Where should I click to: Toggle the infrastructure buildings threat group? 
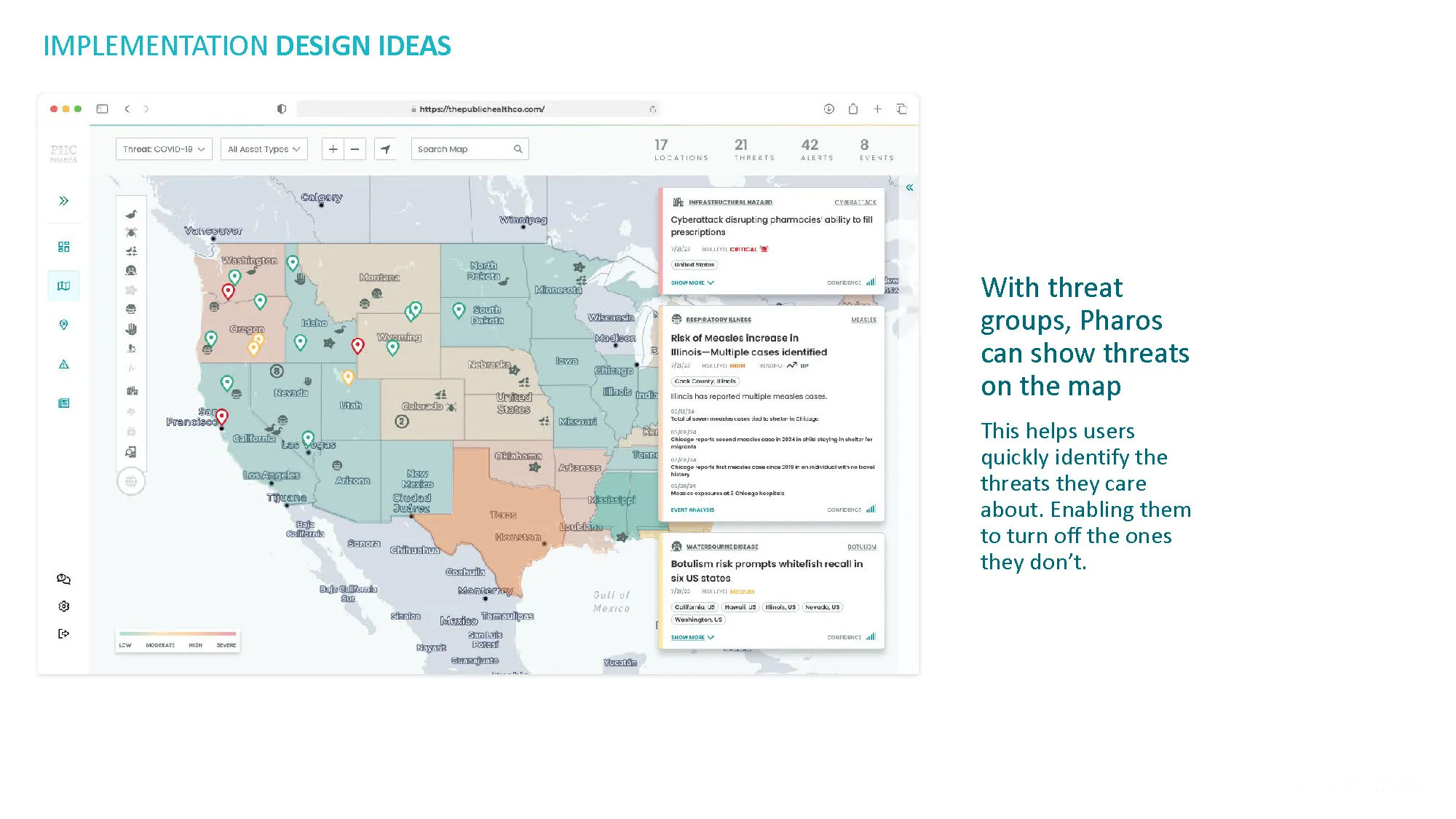(132, 391)
